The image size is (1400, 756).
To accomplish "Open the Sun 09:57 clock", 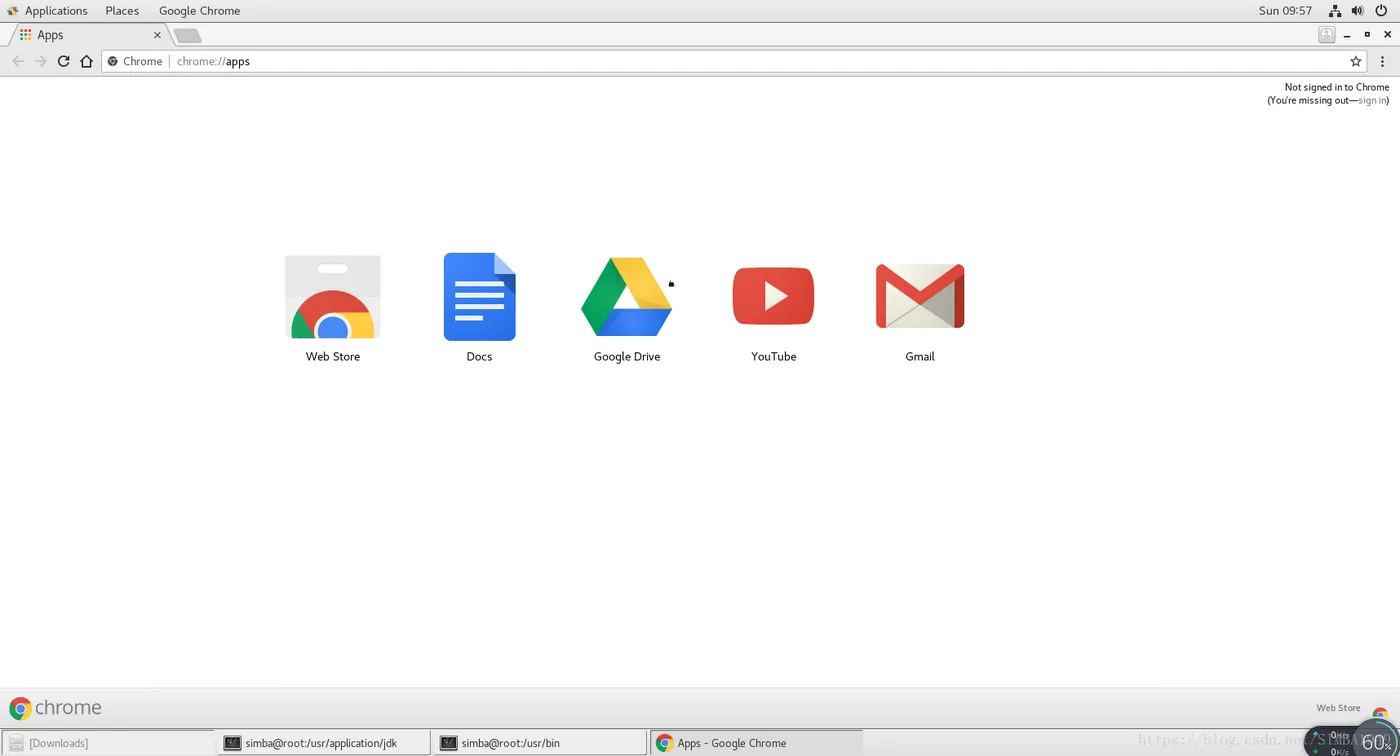I will click(1285, 10).
